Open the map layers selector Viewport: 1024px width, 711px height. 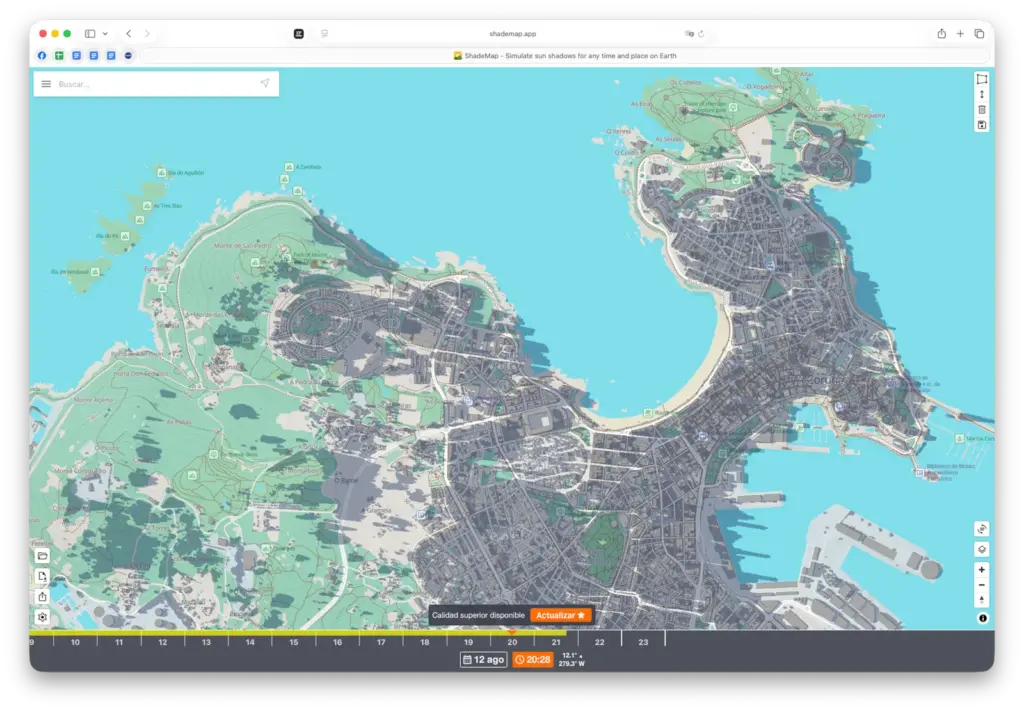982,549
